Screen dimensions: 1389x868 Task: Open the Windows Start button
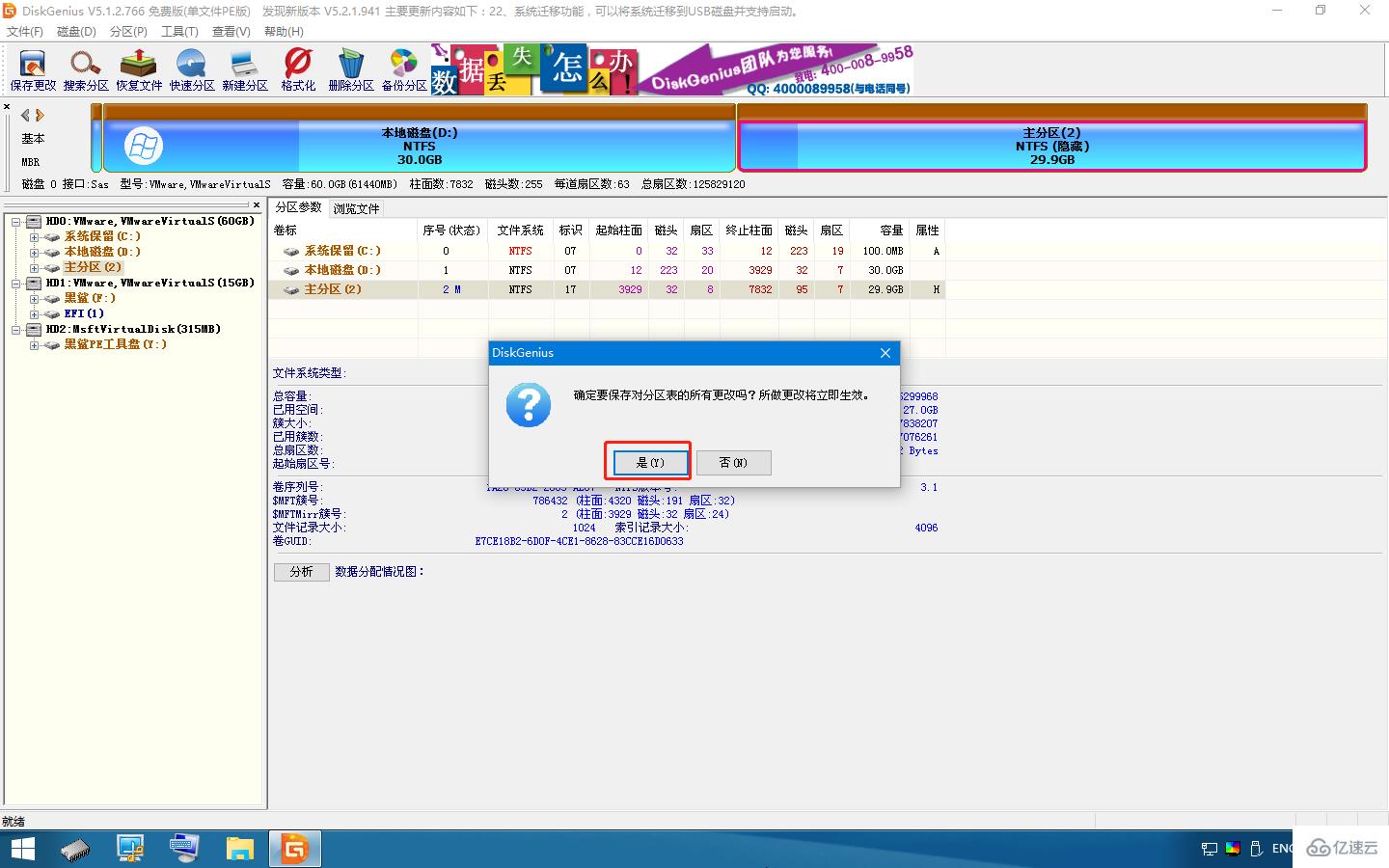[22, 850]
